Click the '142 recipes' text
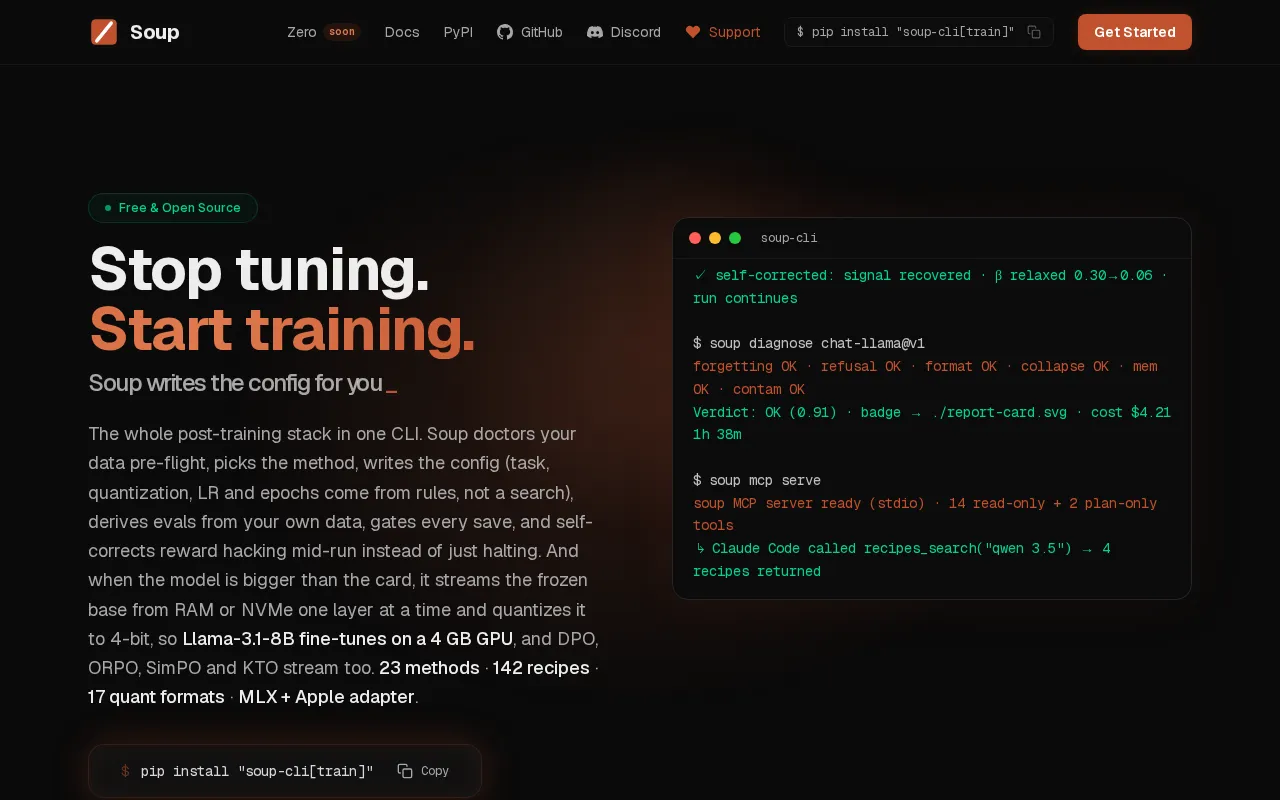 541,668
